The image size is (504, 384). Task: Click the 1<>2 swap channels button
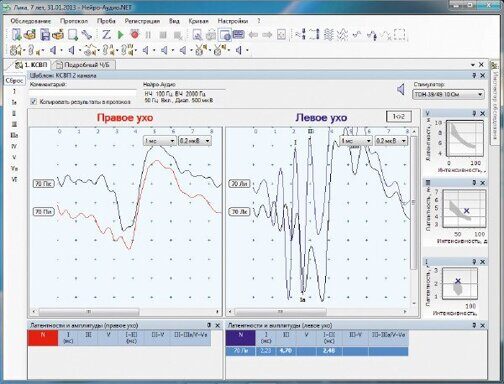[399, 116]
